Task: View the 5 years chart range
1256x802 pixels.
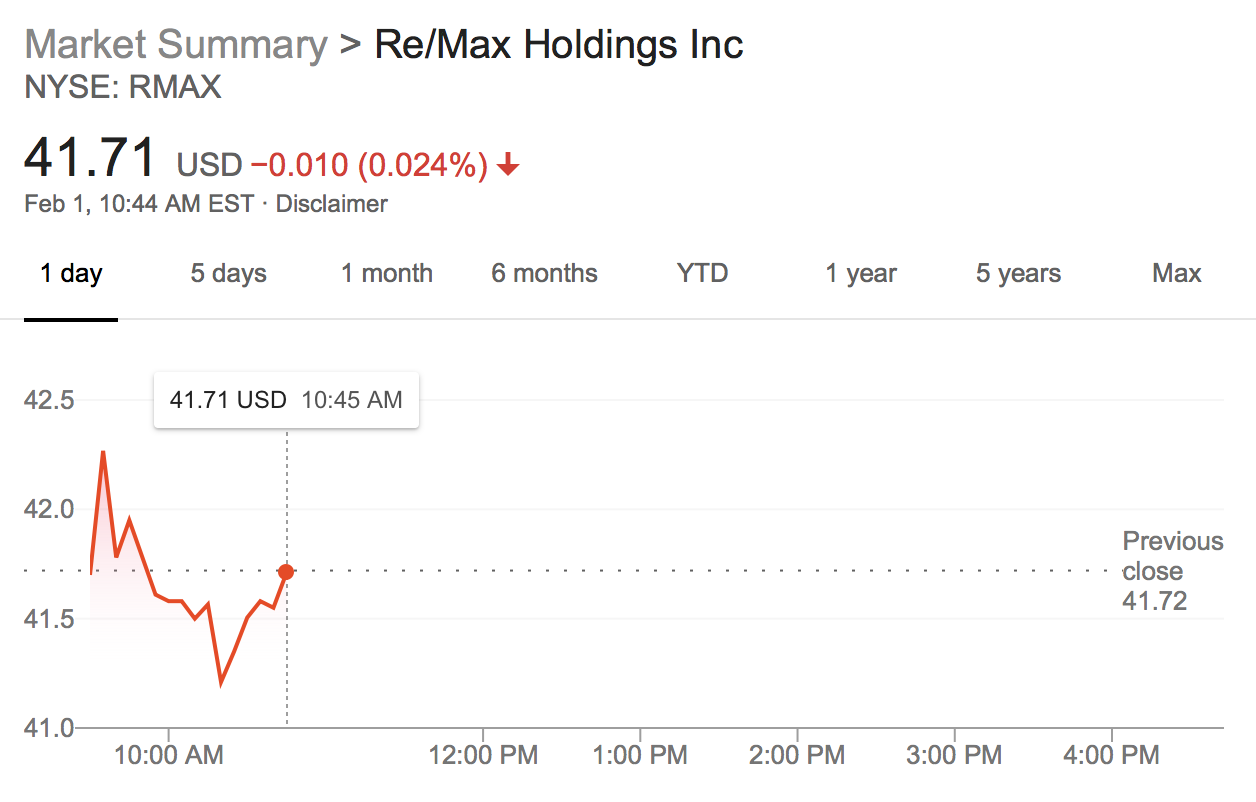Action: [x=1018, y=273]
